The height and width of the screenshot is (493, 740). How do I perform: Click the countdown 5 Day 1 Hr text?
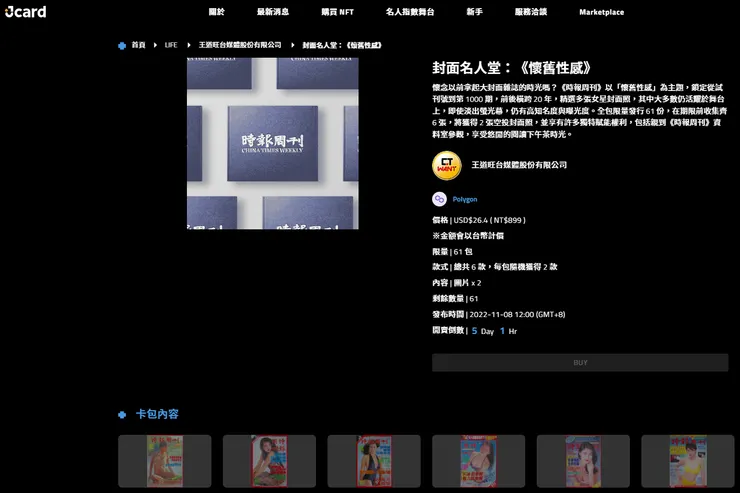coord(475,331)
